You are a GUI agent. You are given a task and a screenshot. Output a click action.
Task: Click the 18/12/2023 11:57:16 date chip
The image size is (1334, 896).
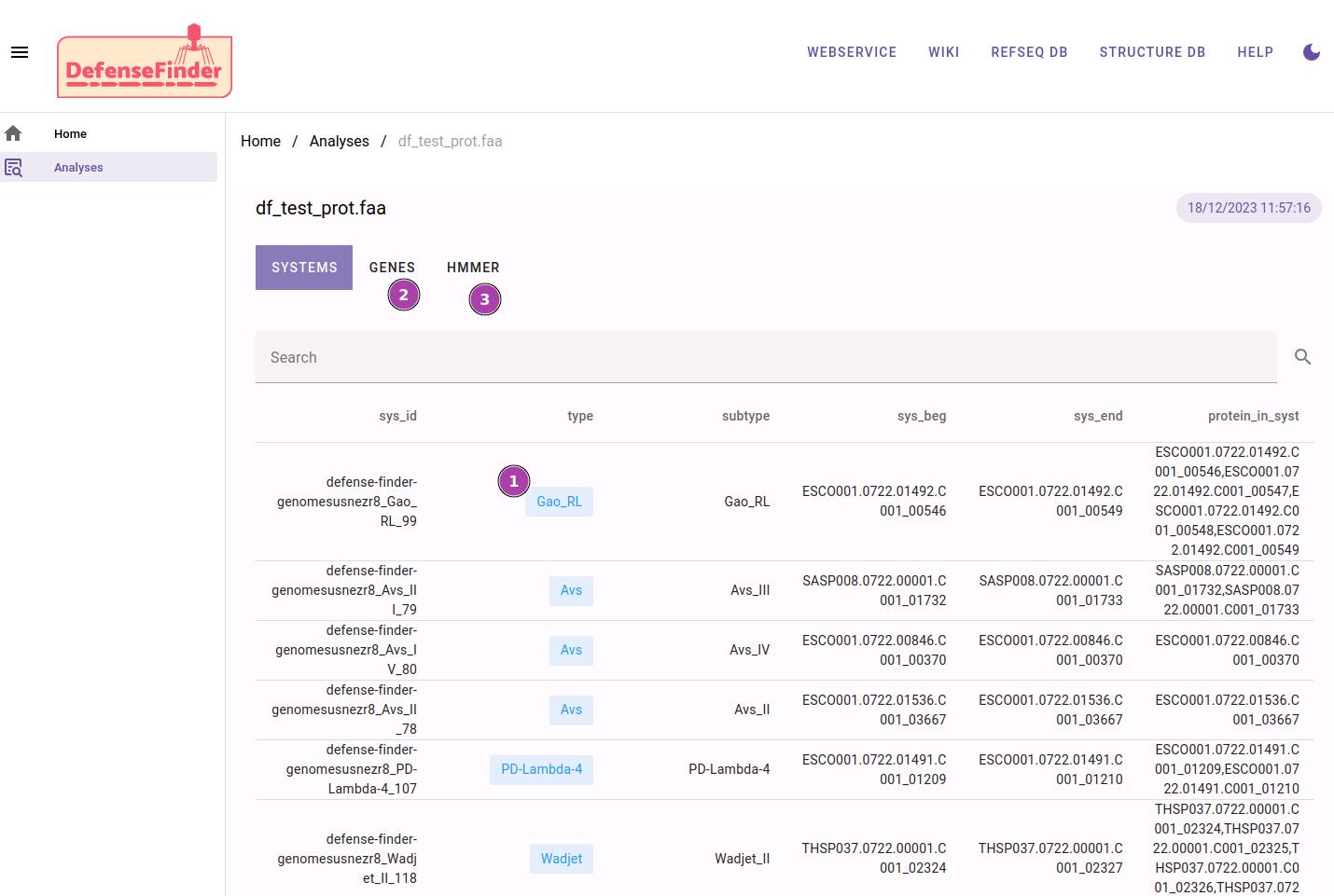pyautogui.click(x=1249, y=208)
